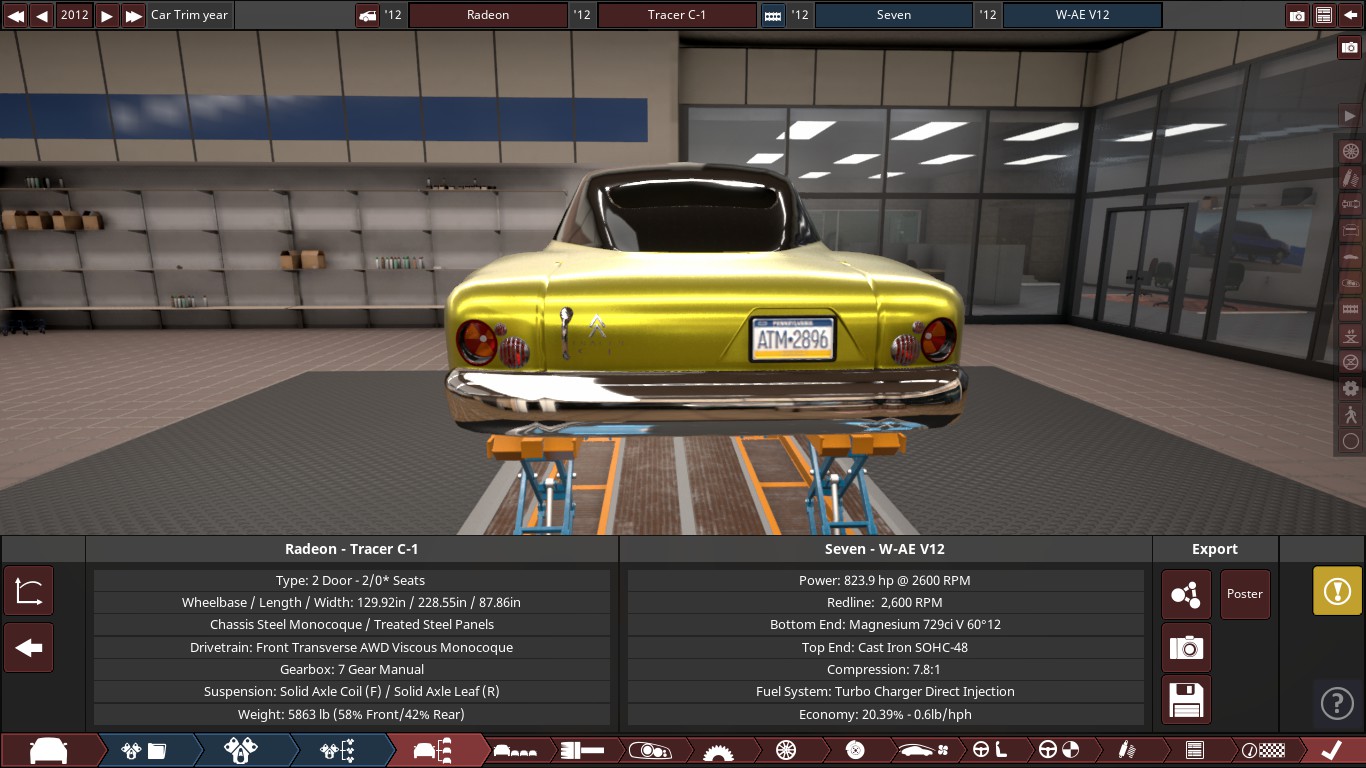Image resolution: width=1366 pixels, height=768 pixels.
Task: Click the graph axes icon at lower left
Action: (x=29, y=591)
